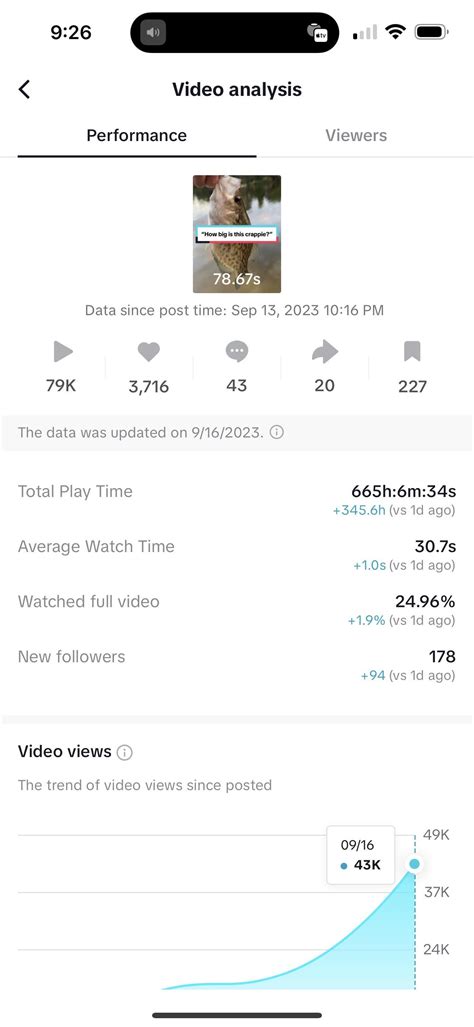The image size is (474, 1027).
Task: Tap the comments bubble icon
Action: tap(236, 352)
